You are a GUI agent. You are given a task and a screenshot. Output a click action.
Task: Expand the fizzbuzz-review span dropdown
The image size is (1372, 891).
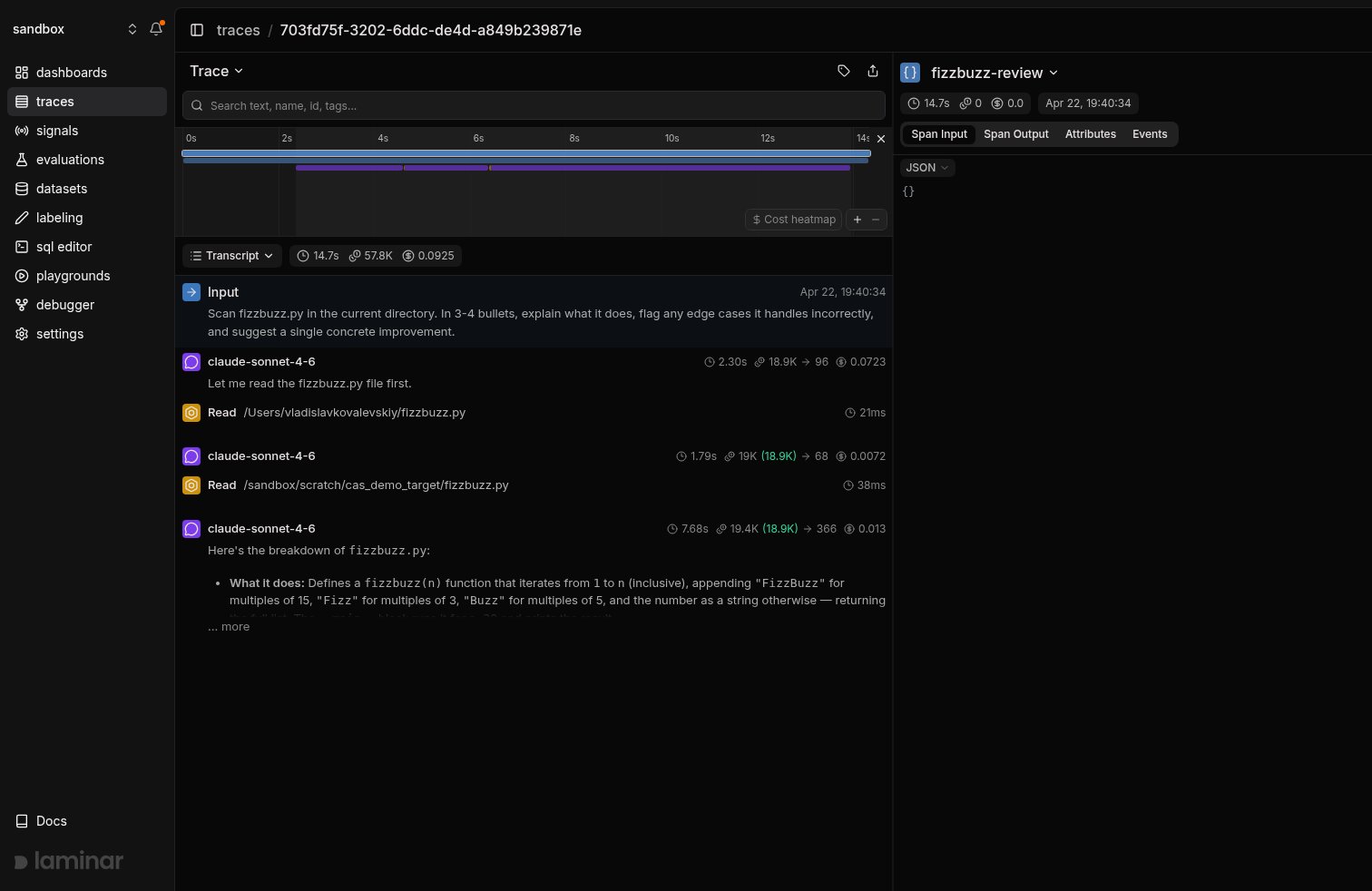[x=994, y=73]
